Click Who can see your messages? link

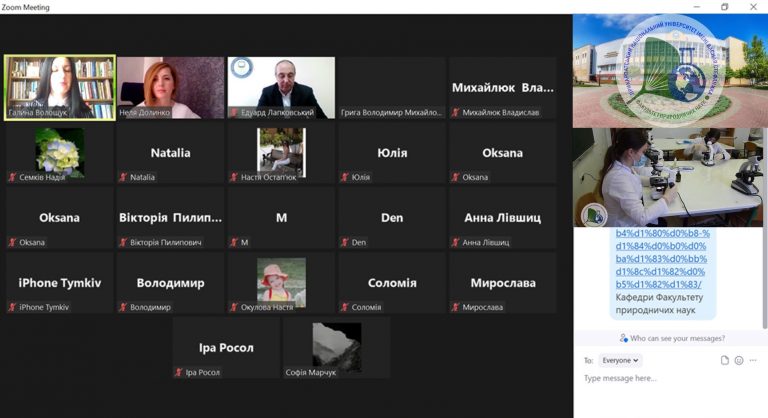pos(677,338)
